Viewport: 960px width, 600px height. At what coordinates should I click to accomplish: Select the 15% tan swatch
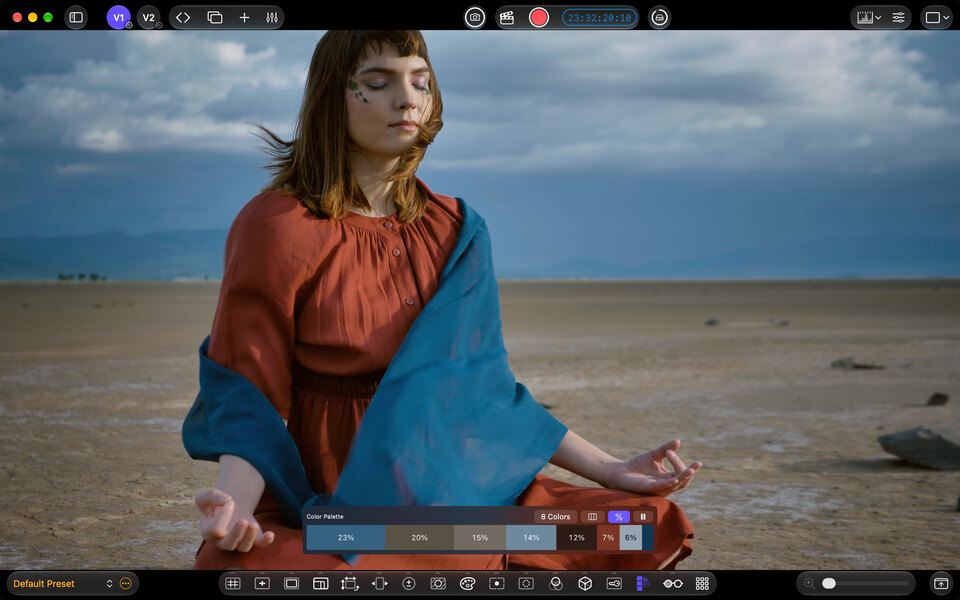click(480, 538)
